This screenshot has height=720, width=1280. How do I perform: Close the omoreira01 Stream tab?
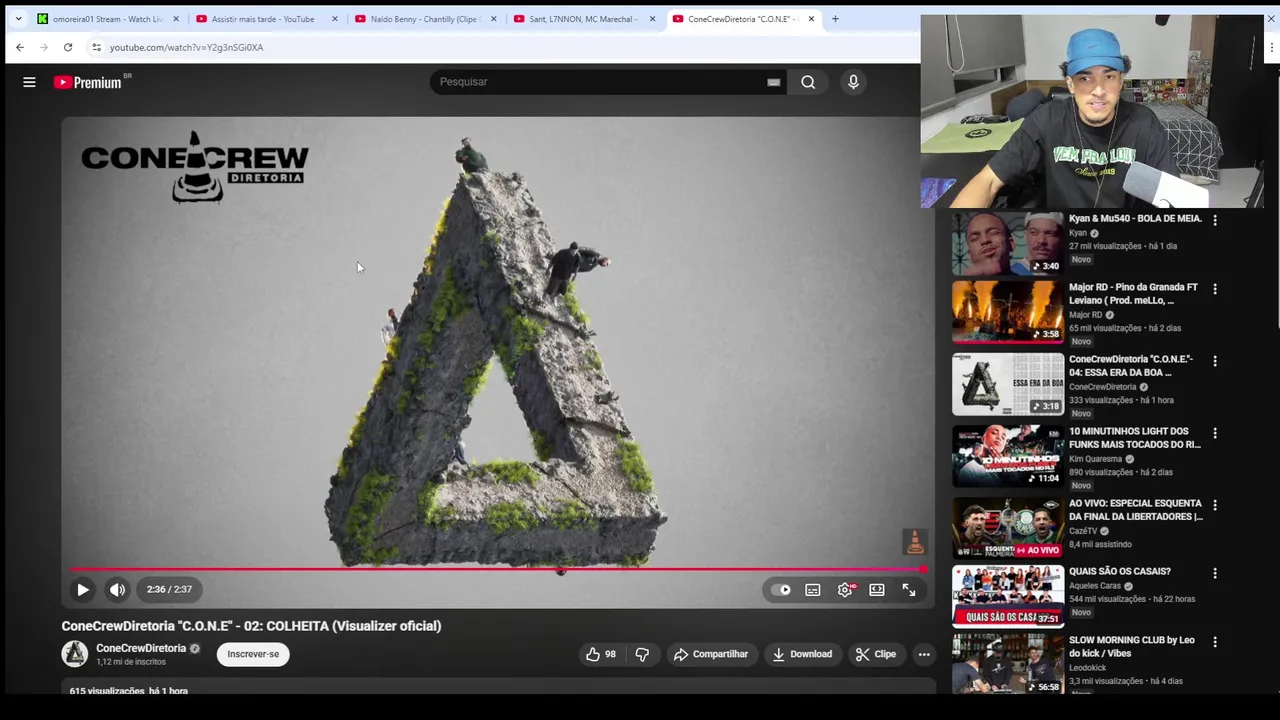point(176,19)
